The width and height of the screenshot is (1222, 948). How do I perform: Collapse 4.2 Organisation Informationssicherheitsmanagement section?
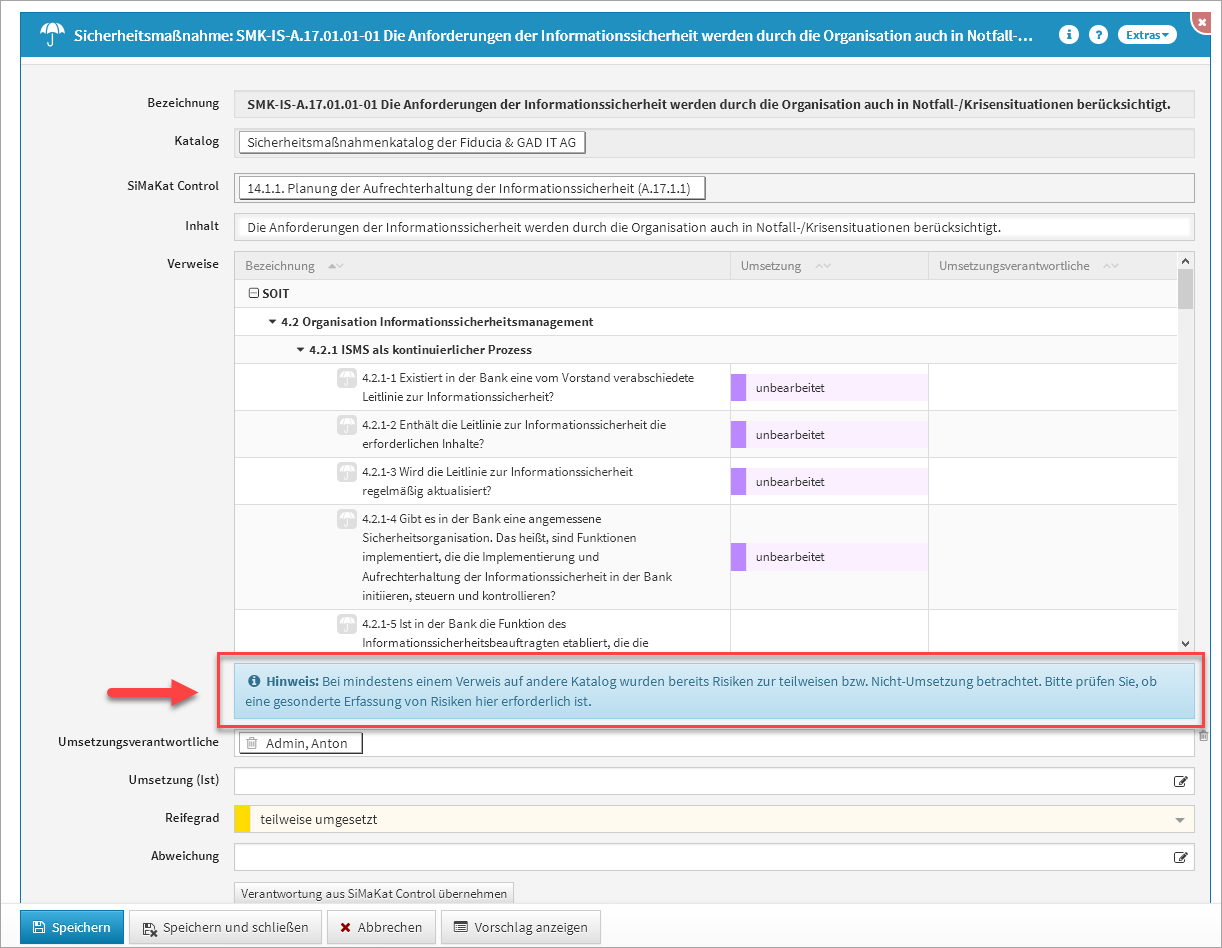pyautogui.click(x=272, y=322)
